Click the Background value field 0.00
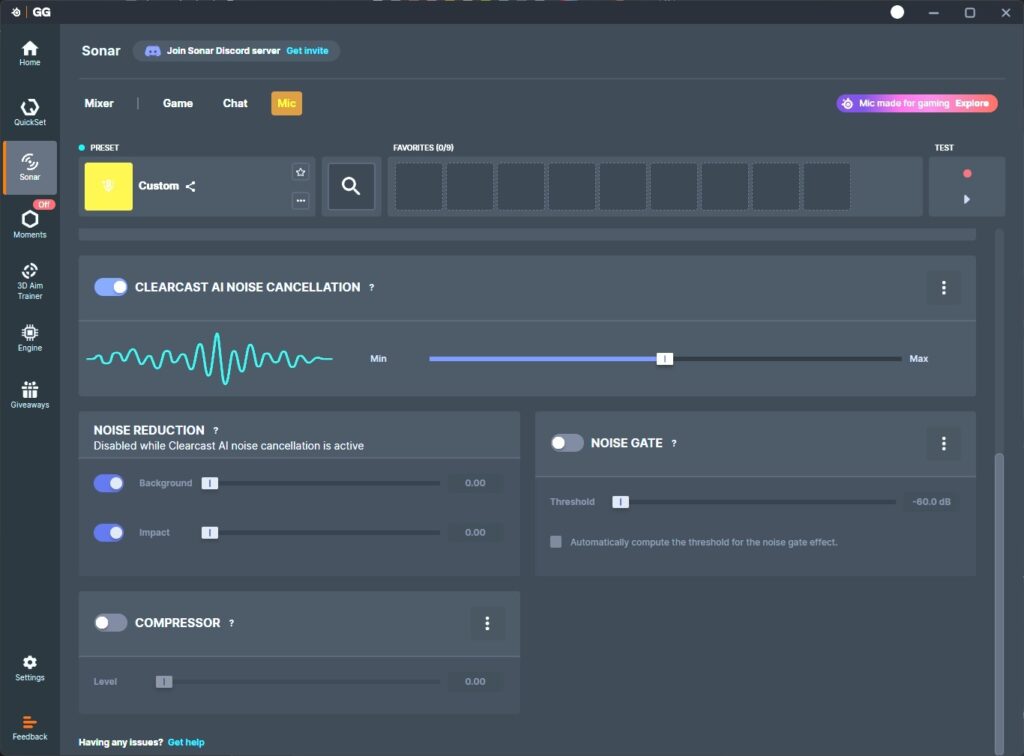1024x756 pixels. pyautogui.click(x=475, y=483)
